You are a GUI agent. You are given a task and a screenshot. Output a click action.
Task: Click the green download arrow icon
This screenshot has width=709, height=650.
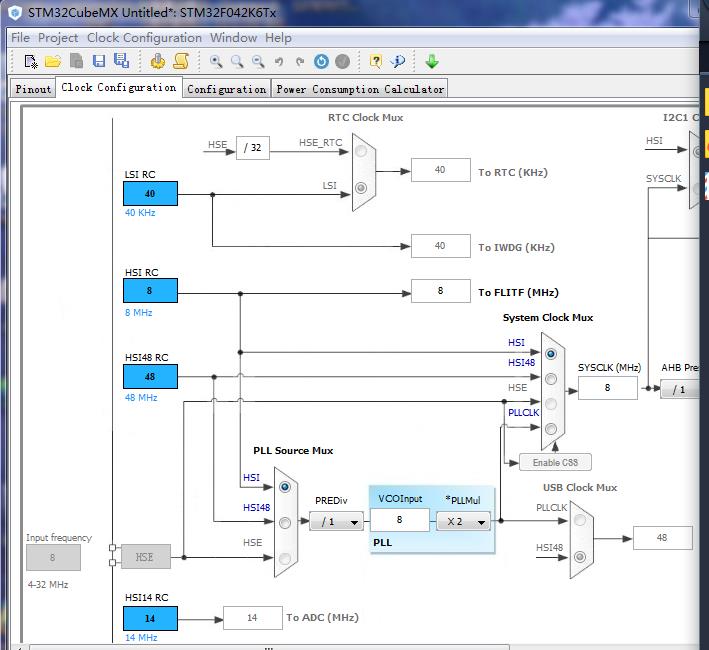click(432, 62)
